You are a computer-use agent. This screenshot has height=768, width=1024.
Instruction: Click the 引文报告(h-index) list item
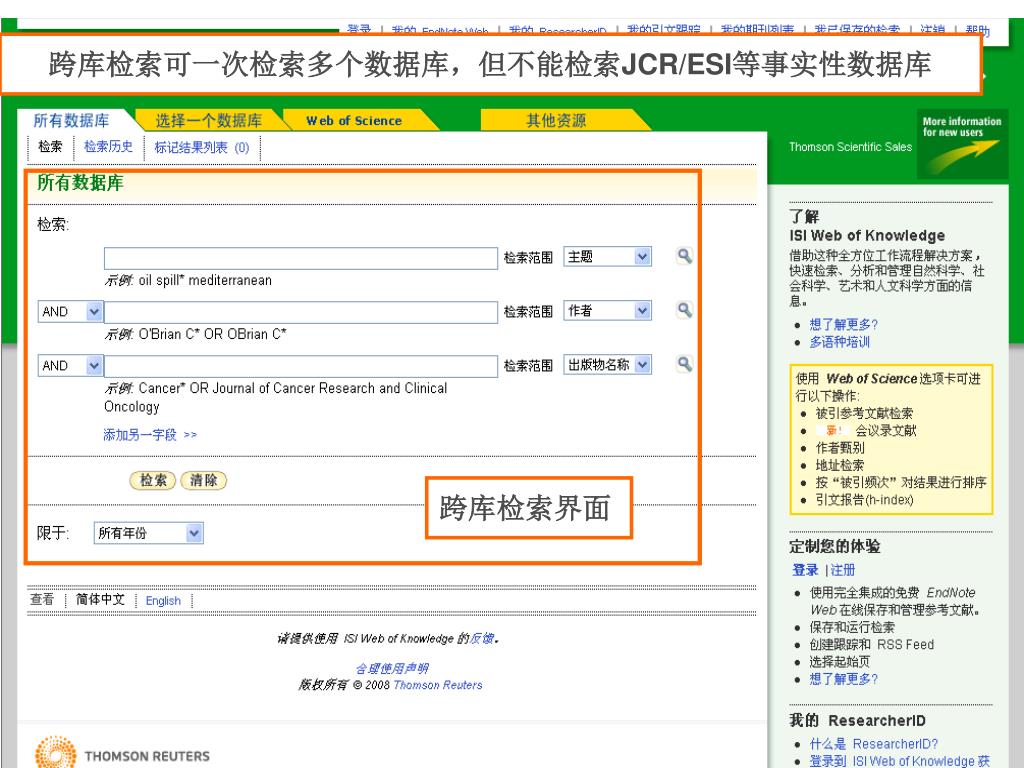coord(864,500)
